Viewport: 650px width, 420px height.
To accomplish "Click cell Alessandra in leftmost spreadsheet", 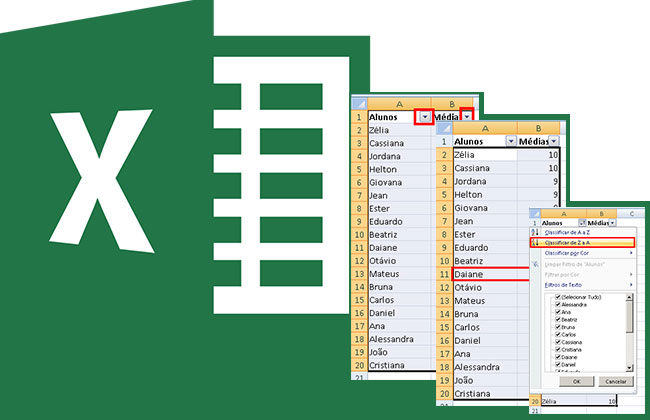I will point(399,339).
